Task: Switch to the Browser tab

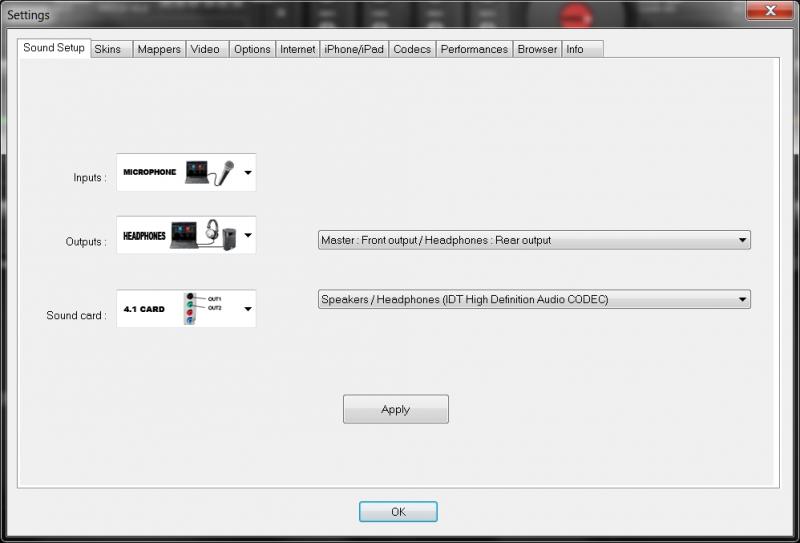Action: click(537, 50)
